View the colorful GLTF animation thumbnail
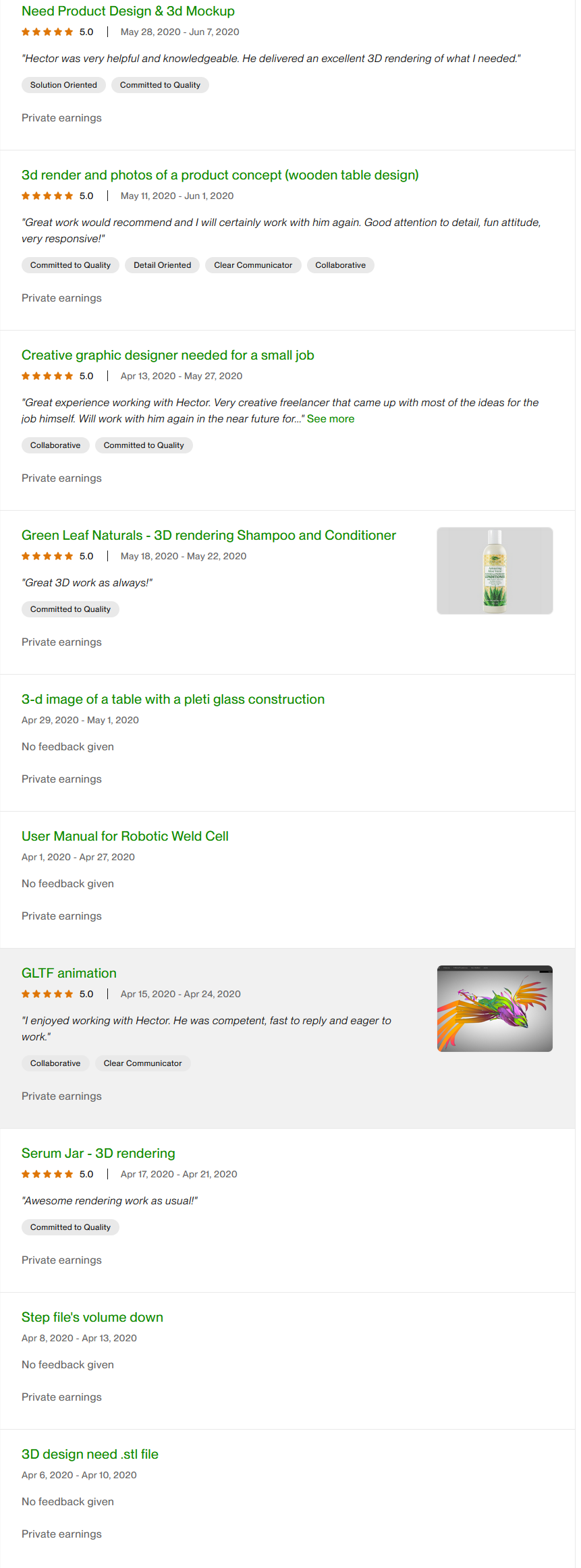Image resolution: width=581 pixels, height=1568 pixels. click(495, 1009)
